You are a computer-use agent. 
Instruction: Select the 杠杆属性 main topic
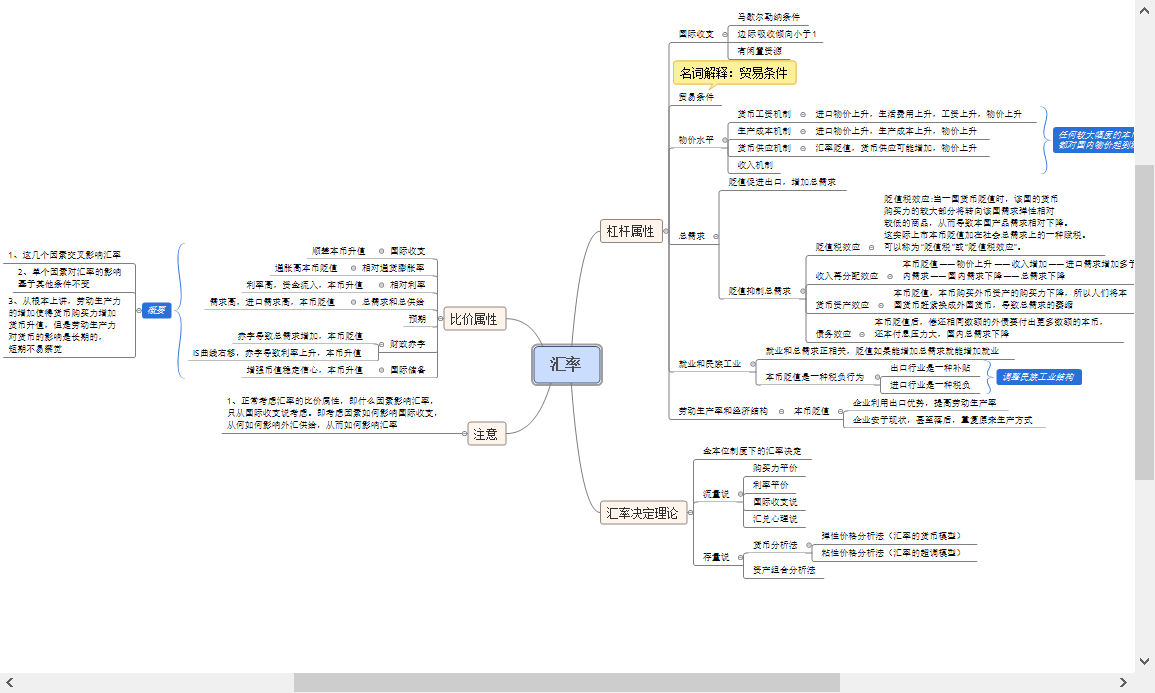(630, 232)
